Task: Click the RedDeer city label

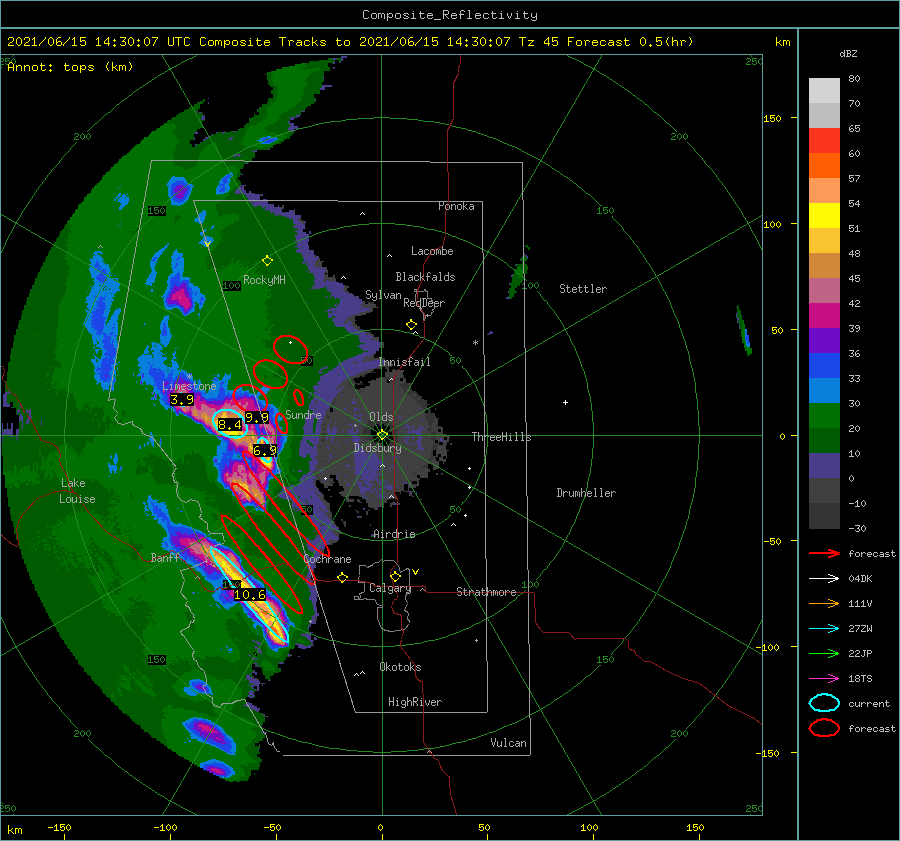Action: coord(424,303)
